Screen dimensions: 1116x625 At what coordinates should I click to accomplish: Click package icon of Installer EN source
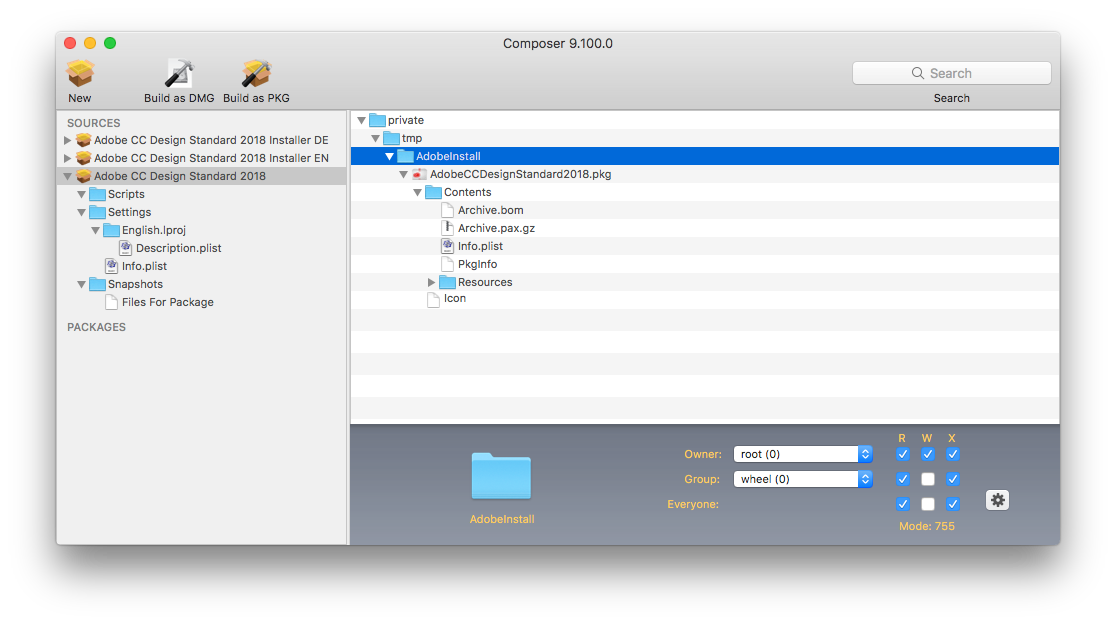tap(83, 158)
